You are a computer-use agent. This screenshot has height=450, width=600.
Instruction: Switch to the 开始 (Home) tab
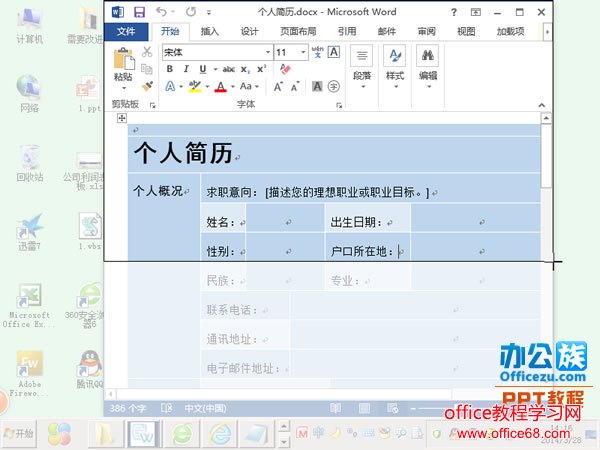(x=170, y=31)
